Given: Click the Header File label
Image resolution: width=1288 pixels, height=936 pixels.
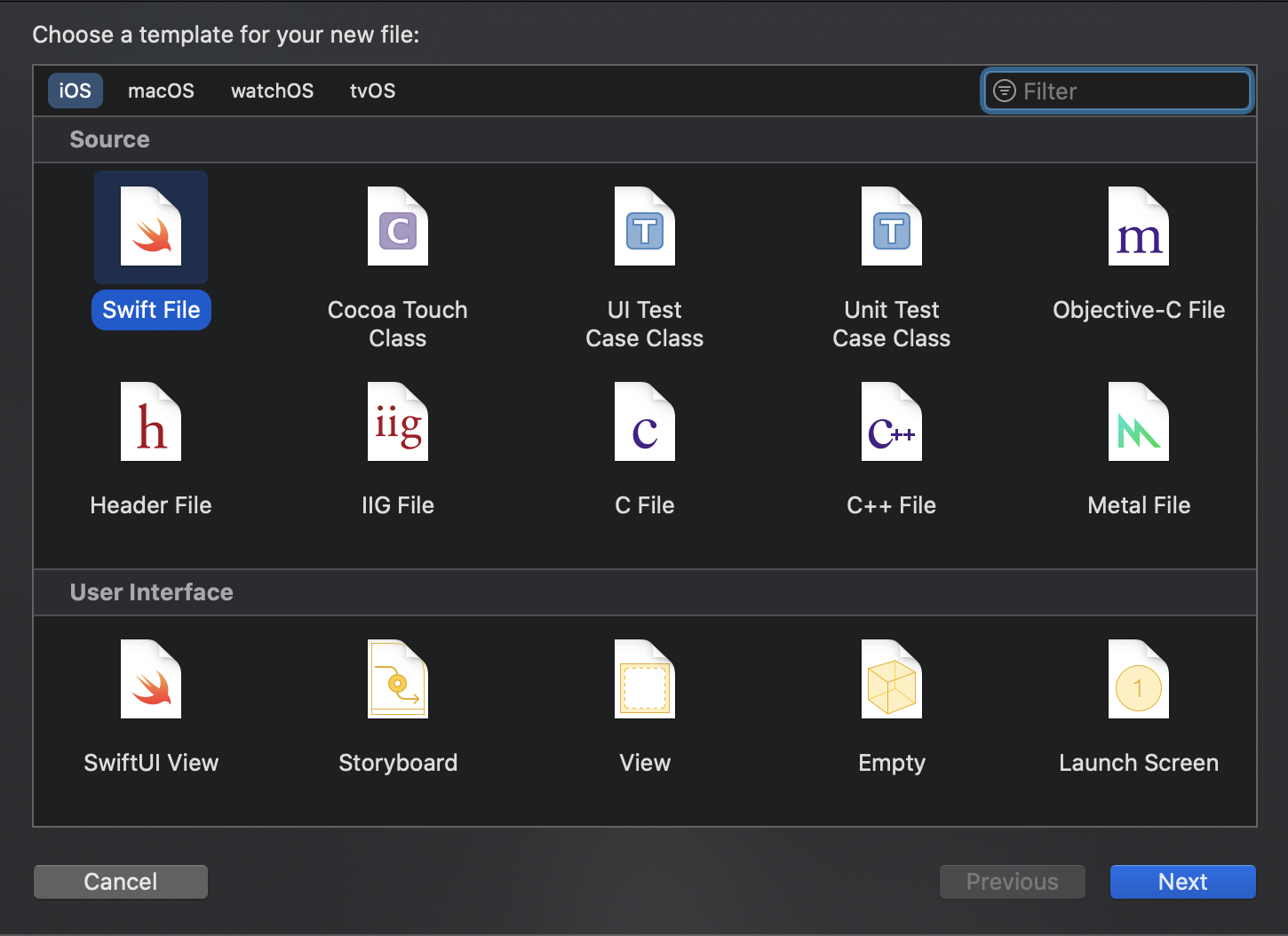Looking at the screenshot, I should tap(151, 505).
